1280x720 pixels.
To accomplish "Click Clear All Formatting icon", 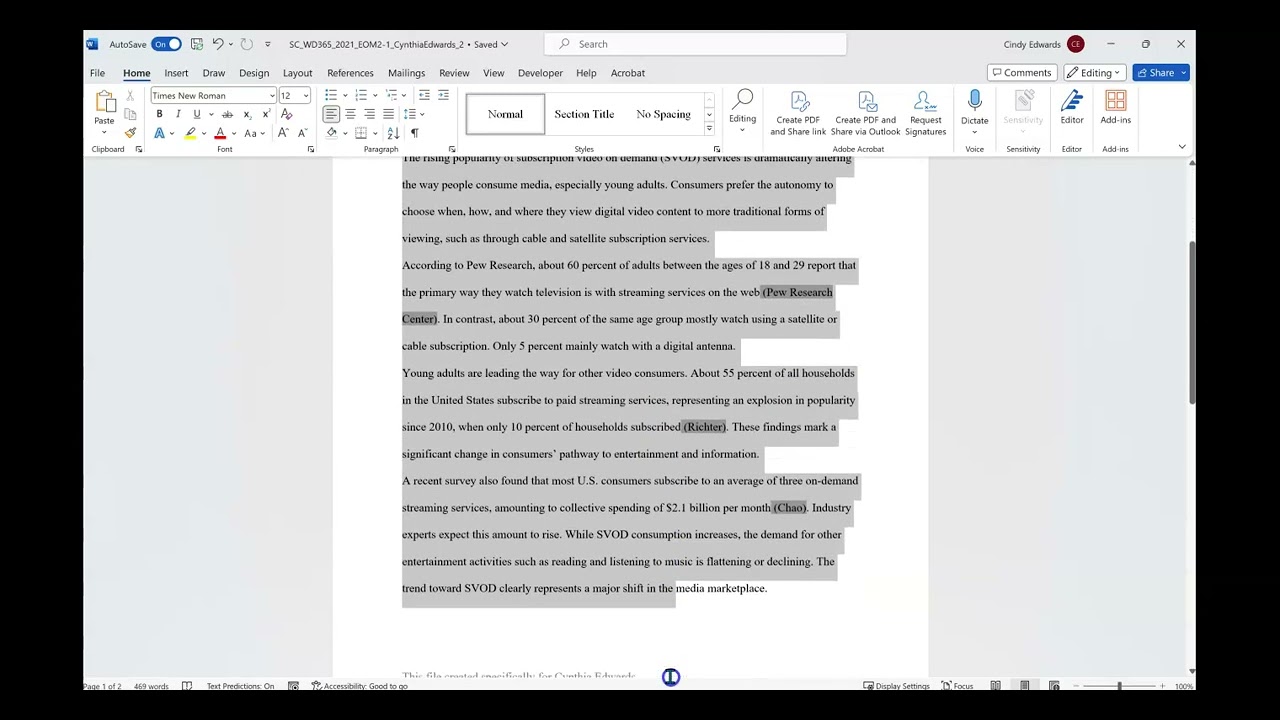I will coord(286,114).
